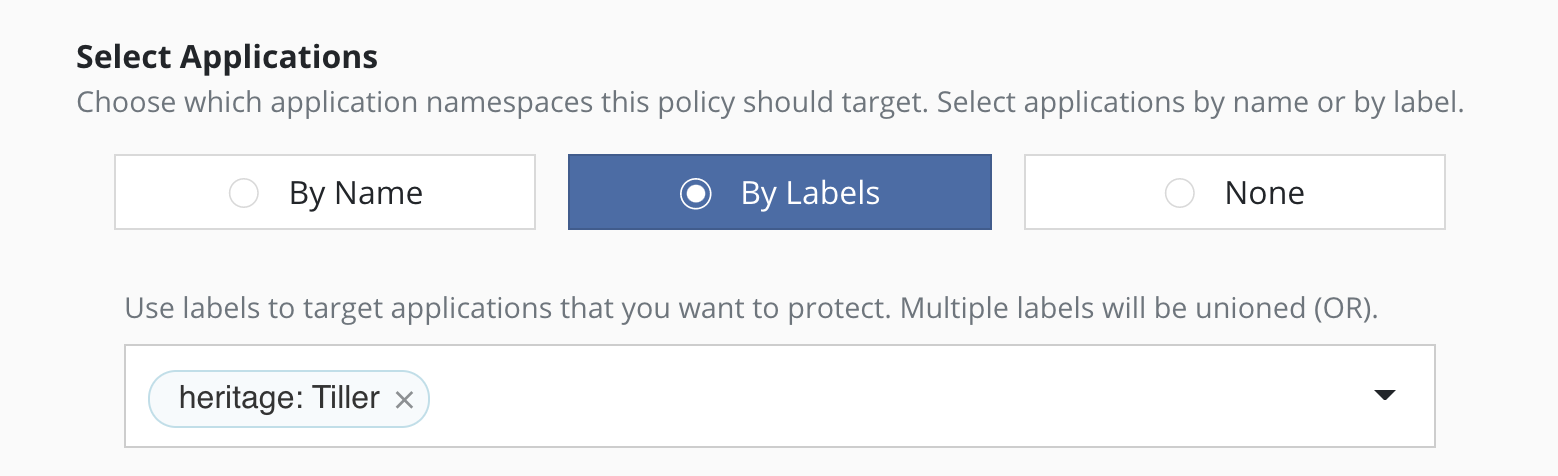Click the 'Choose which application namespaces' description
Viewport: 1558px width, 476px height.
(770, 103)
